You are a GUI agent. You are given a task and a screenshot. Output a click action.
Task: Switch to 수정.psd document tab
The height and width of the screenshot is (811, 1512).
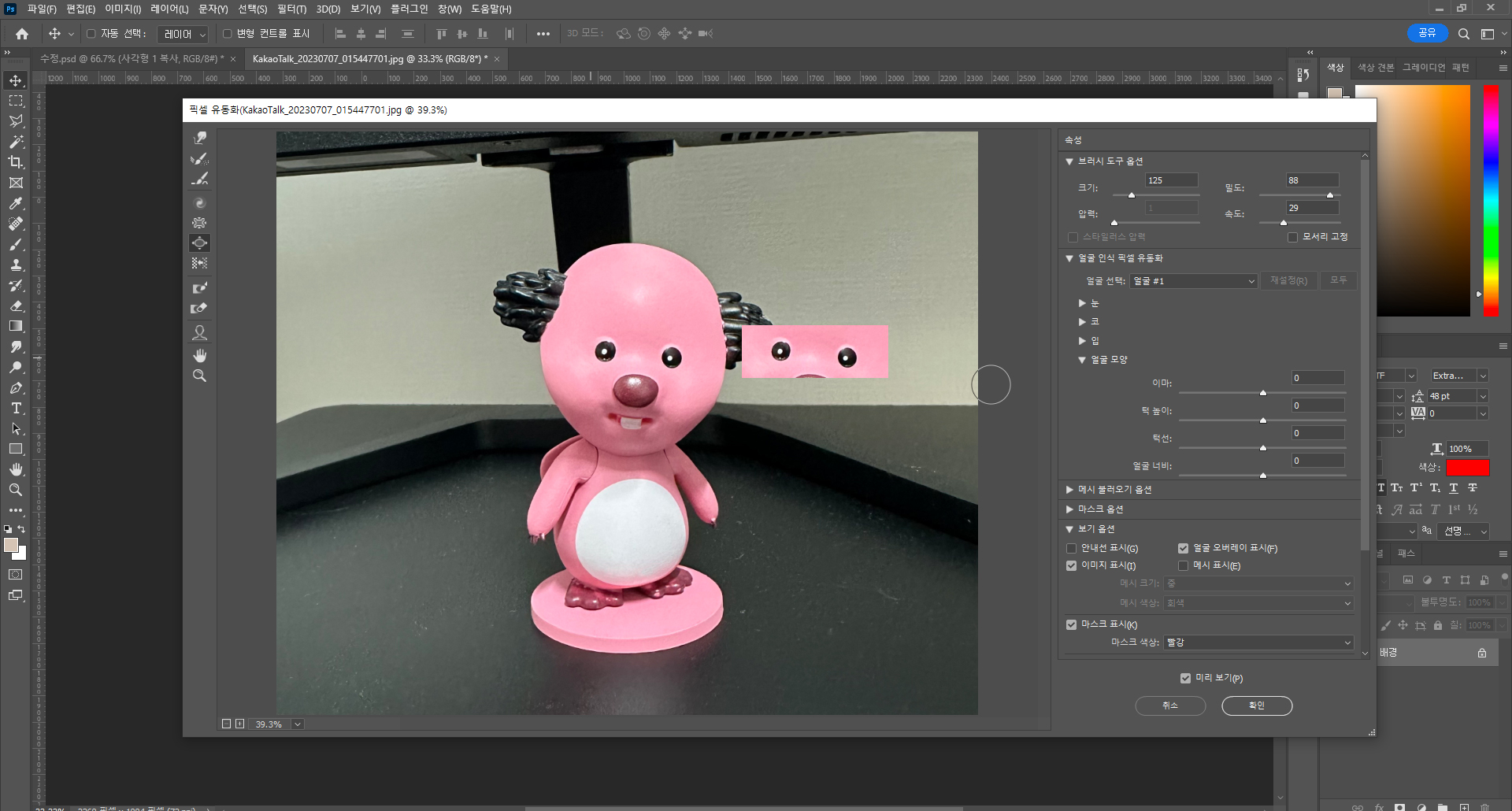tap(132, 59)
